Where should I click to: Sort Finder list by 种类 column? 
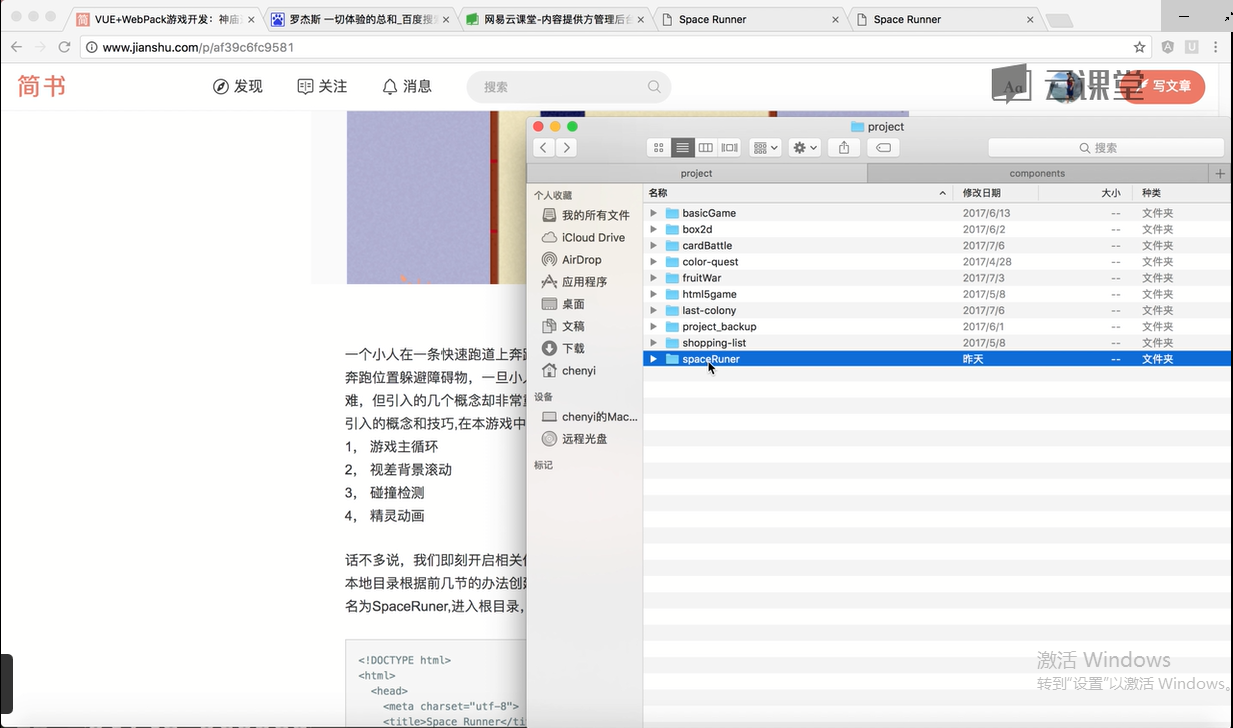[1183, 193]
